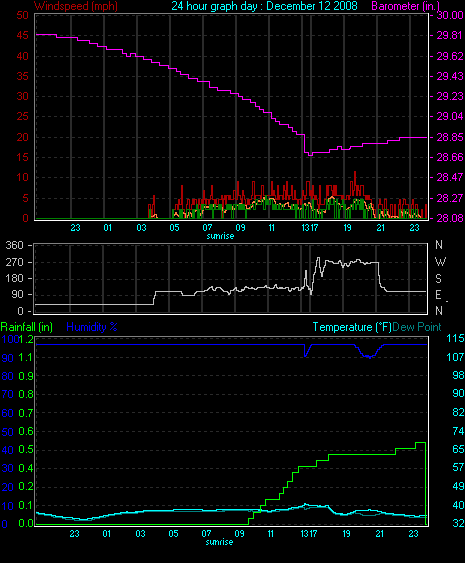
Task: Click the barometer value 29.81
Action: (450, 36)
